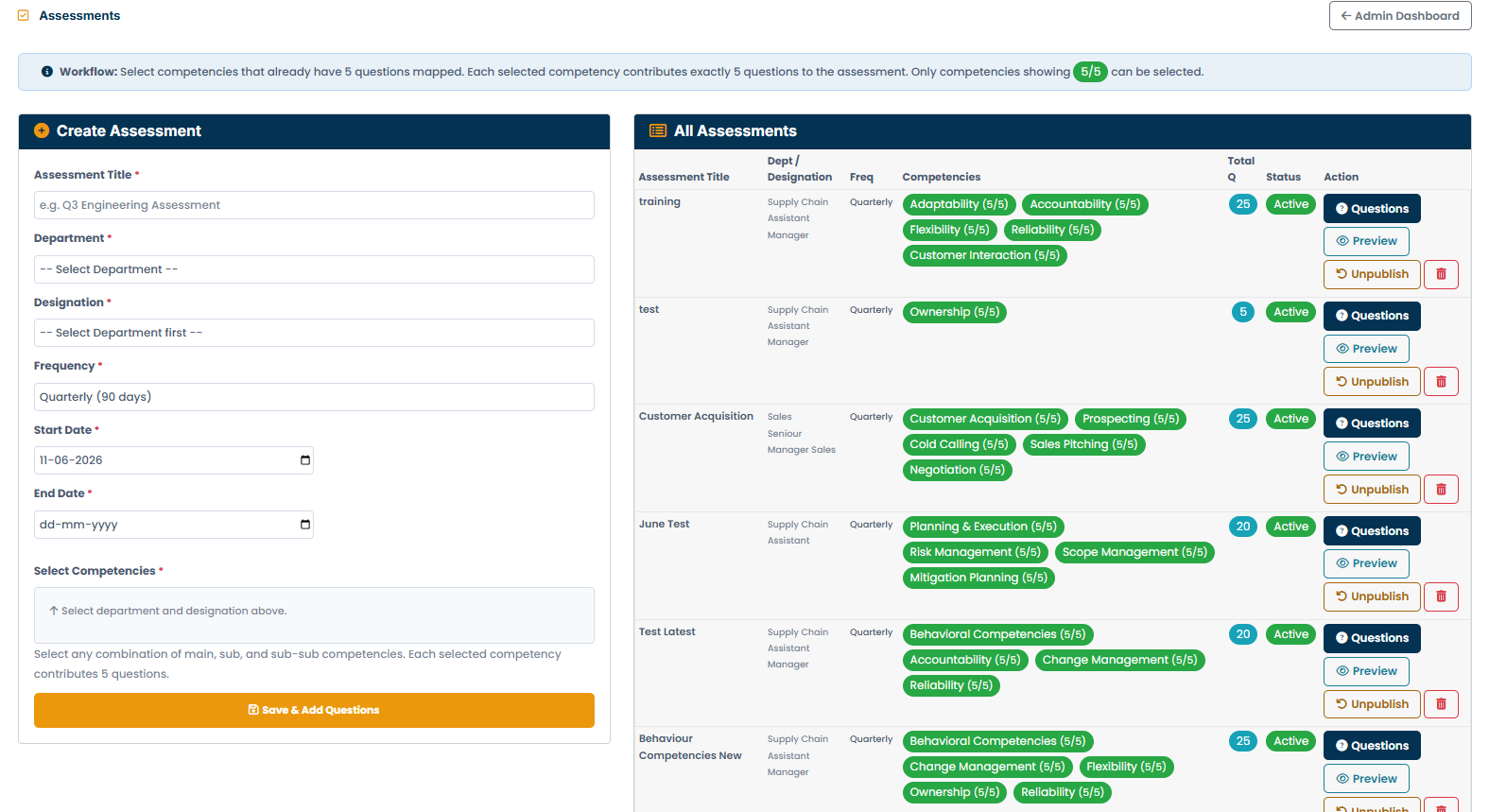Click the list icon beside All Assessments

click(x=658, y=131)
